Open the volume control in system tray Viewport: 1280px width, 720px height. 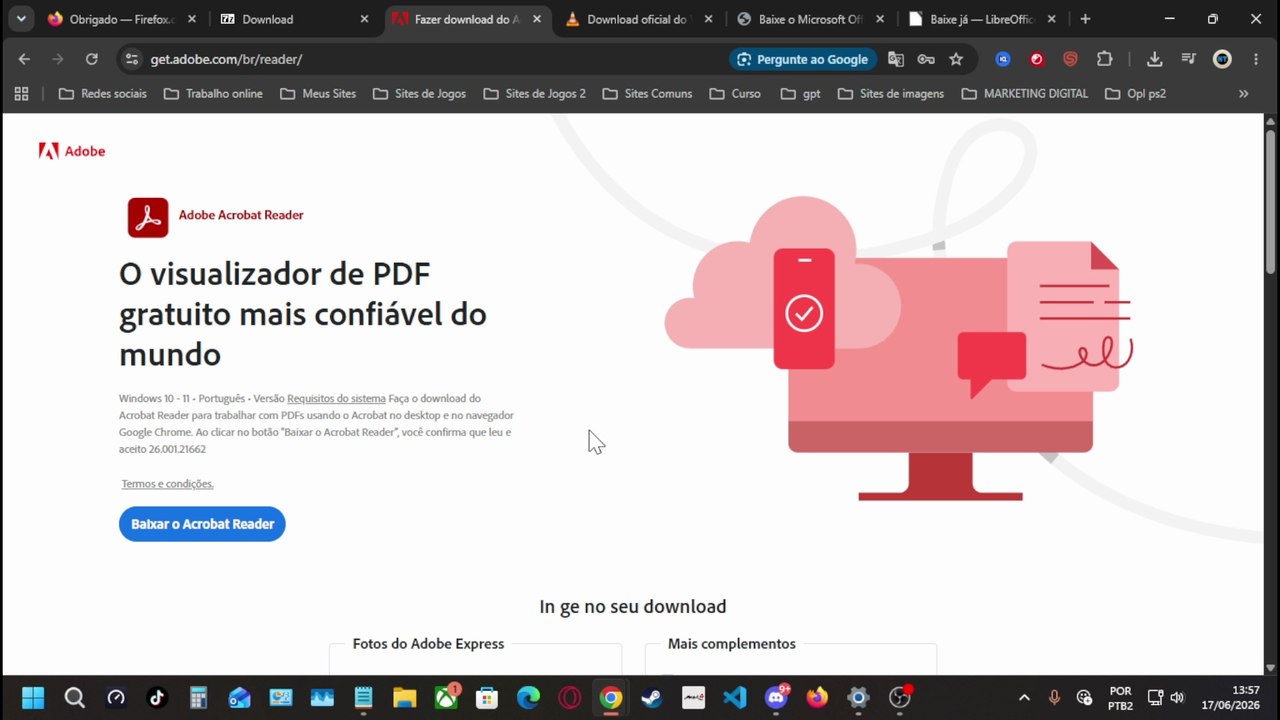[1177, 697]
